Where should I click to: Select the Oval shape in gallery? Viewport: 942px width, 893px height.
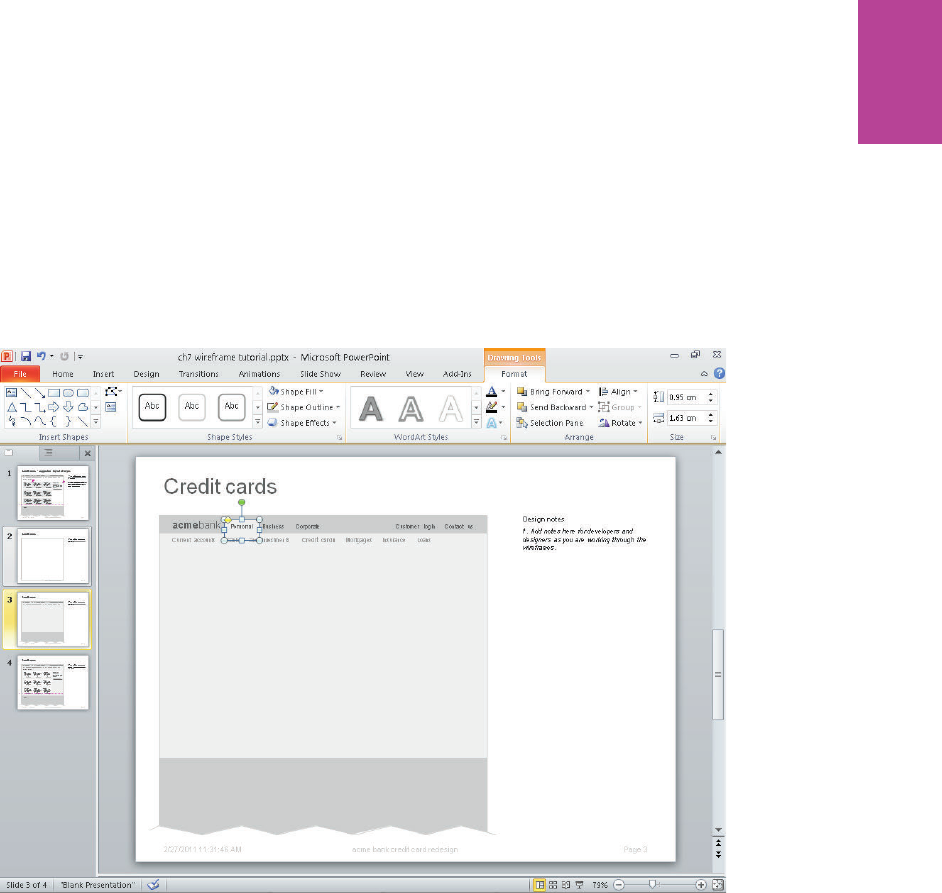68,393
